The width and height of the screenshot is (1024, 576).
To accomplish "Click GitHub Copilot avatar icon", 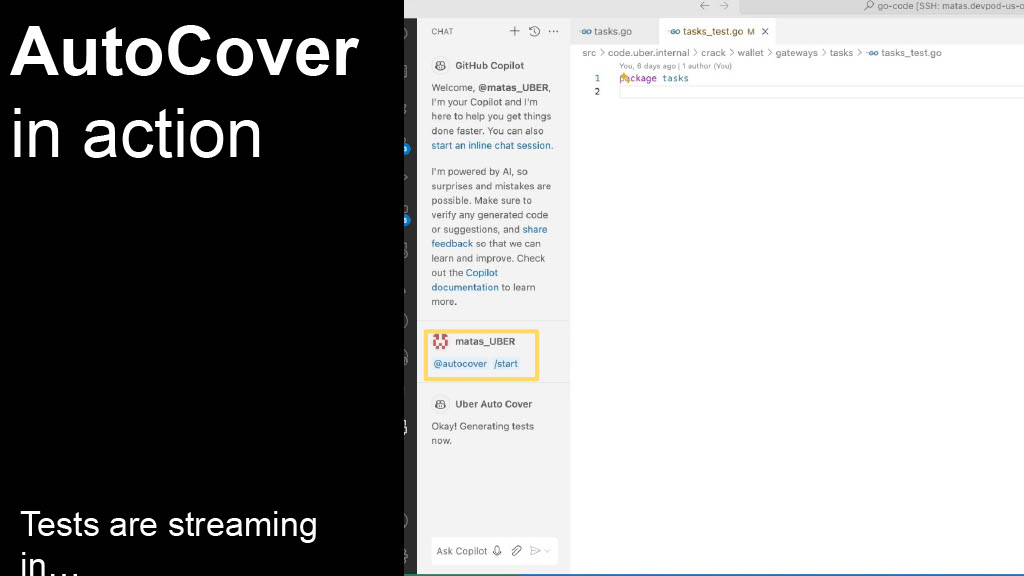I will [440, 65].
